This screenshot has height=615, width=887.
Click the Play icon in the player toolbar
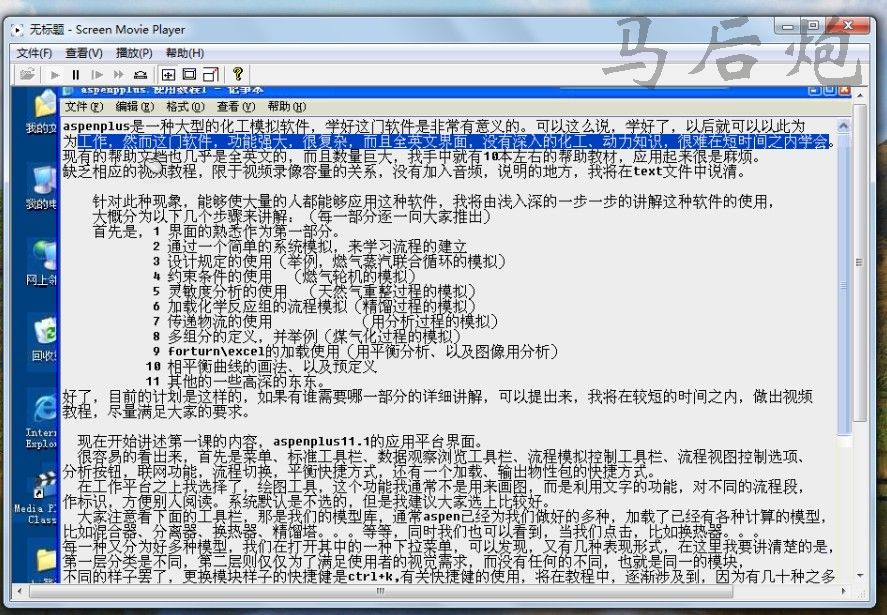(54, 74)
